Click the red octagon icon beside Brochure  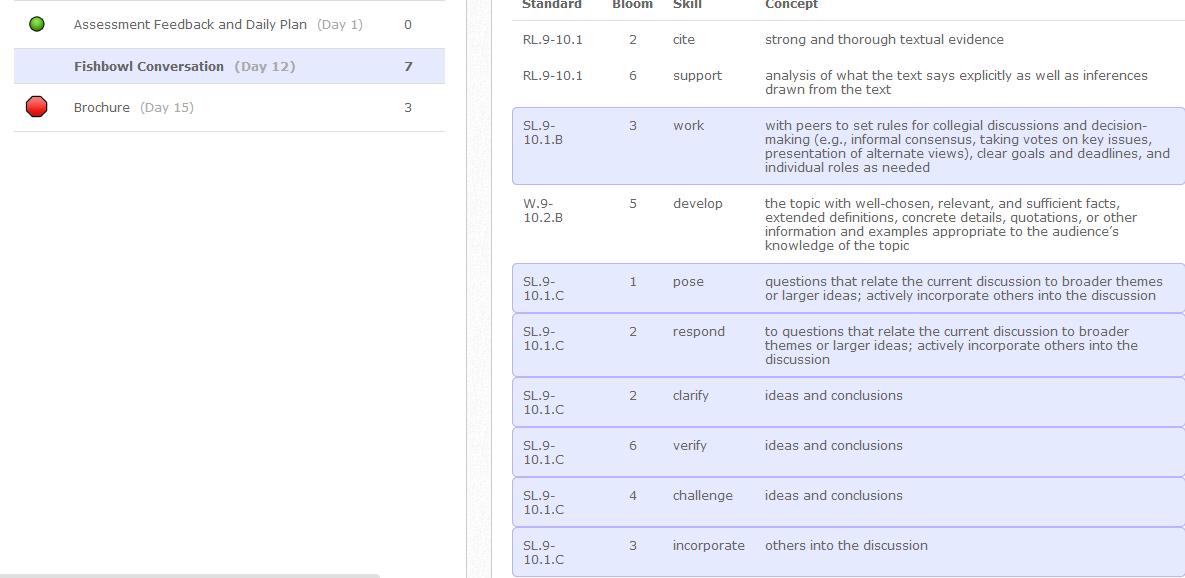[36, 107]
